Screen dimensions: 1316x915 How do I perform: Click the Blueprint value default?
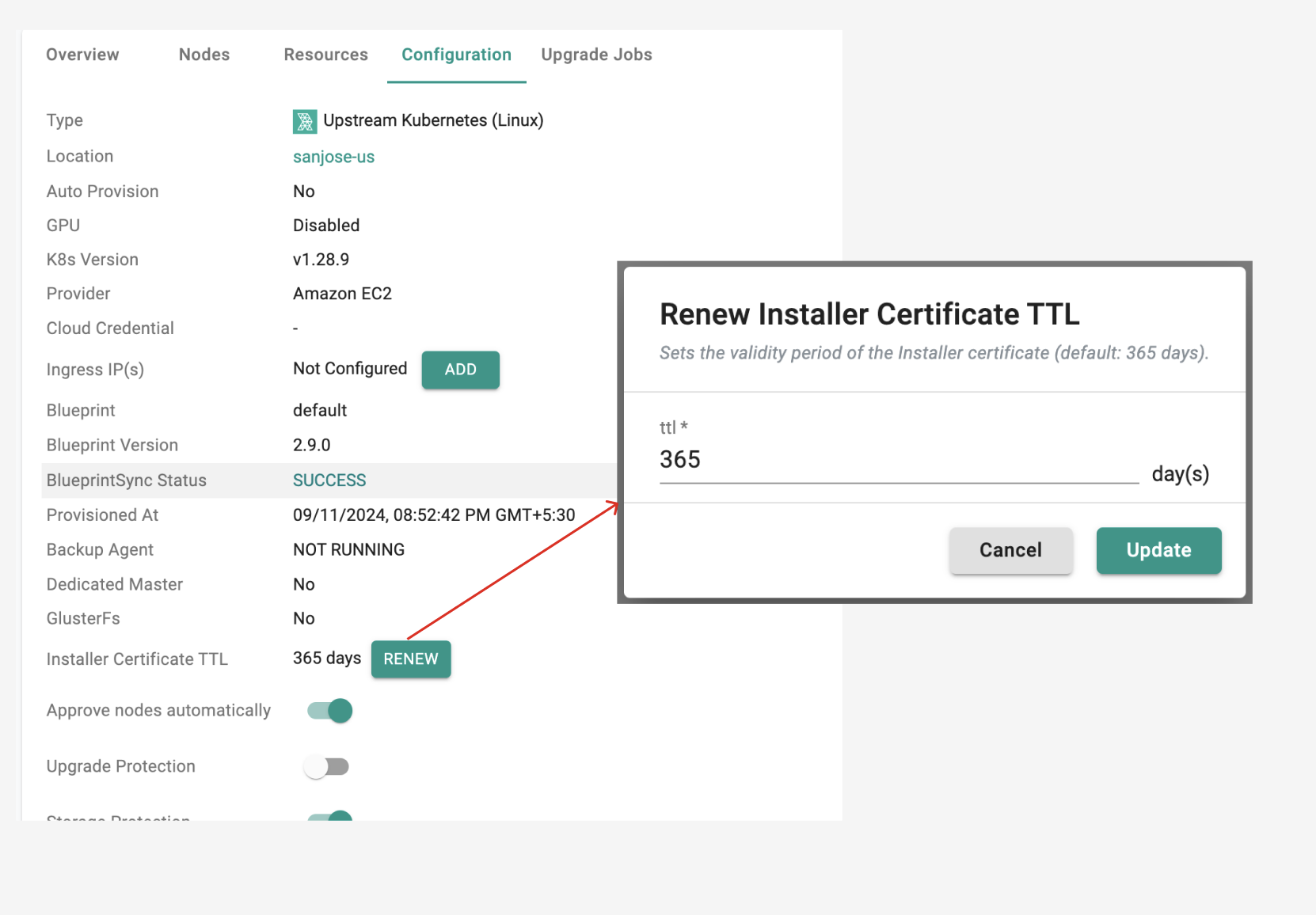[x=320, y=410]
